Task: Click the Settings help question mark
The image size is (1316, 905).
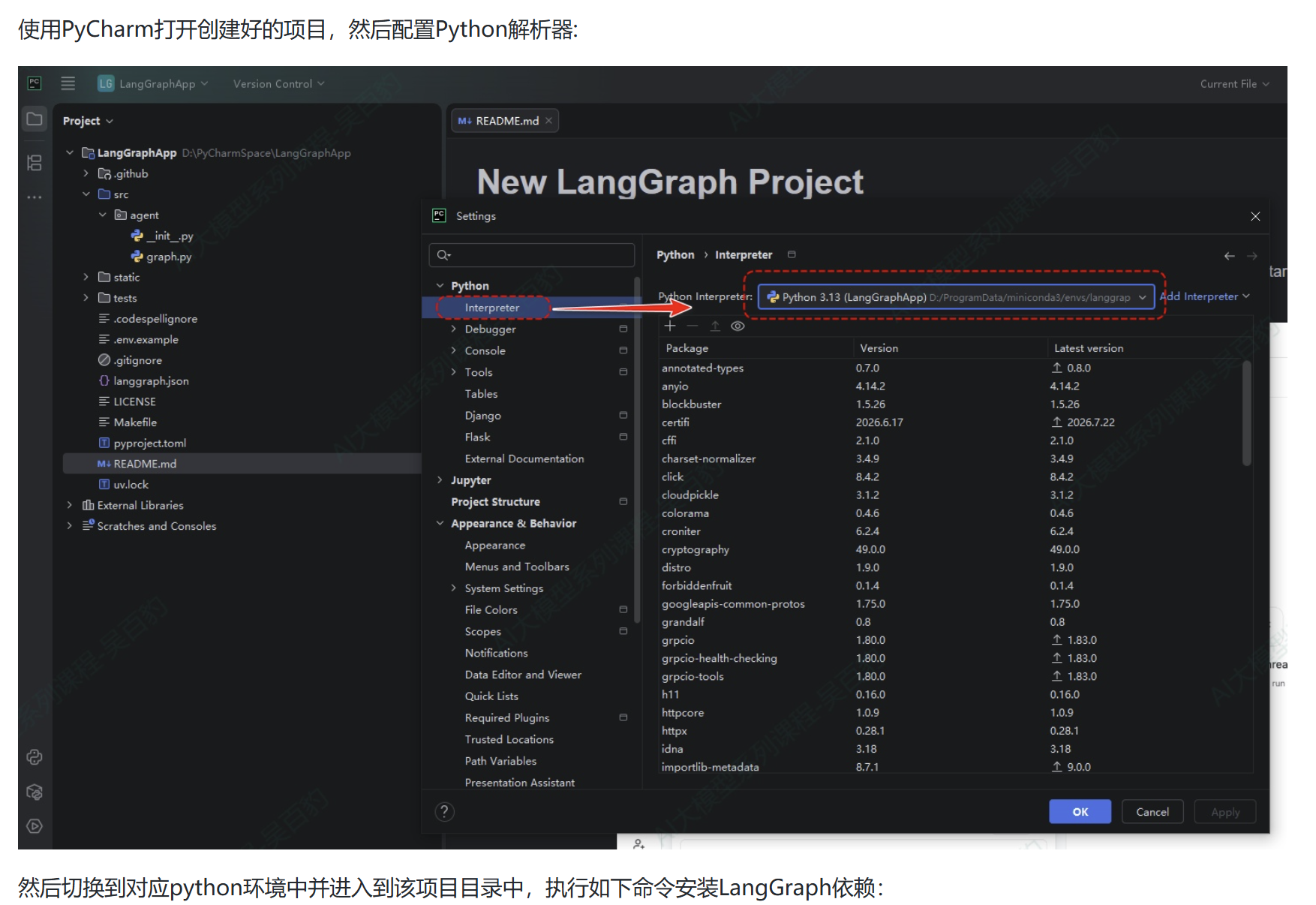Action: (445, 811)
